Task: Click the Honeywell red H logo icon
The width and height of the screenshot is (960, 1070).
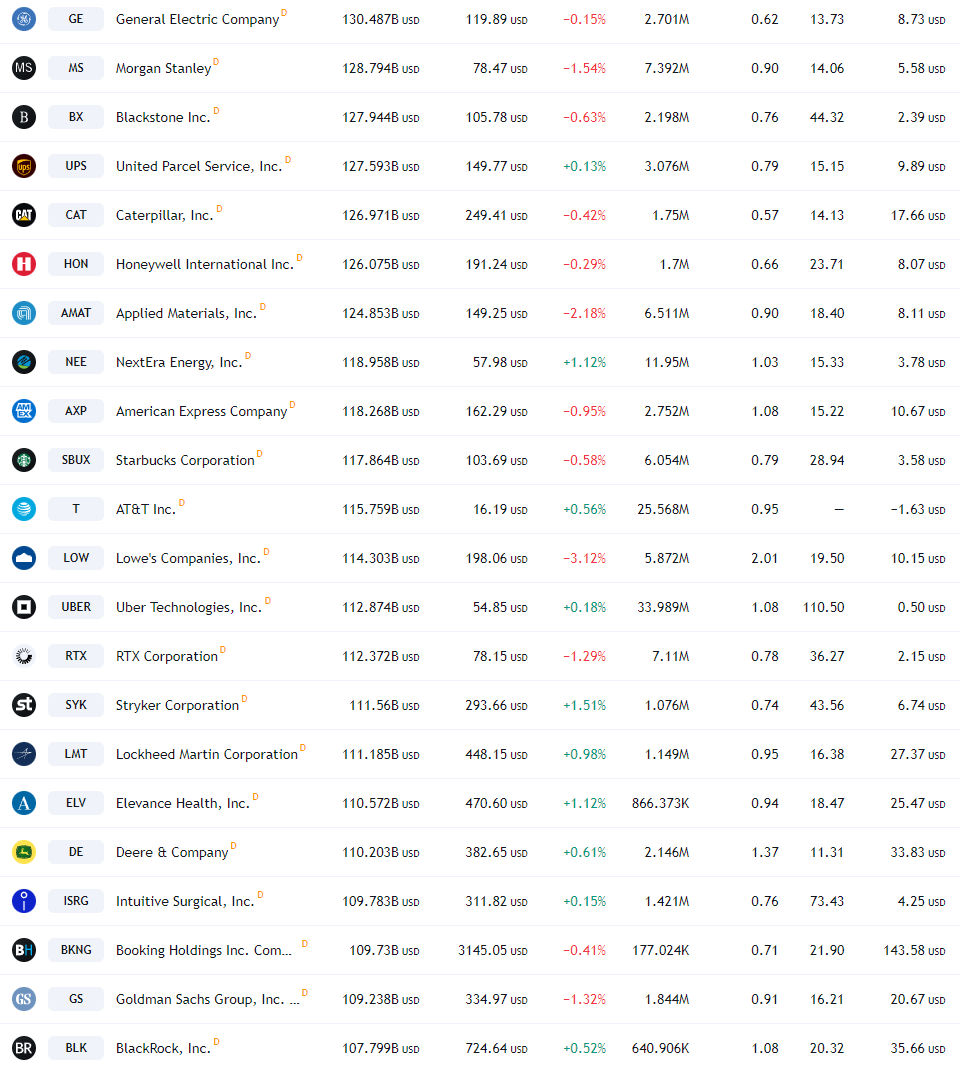Action: (24, 264)
